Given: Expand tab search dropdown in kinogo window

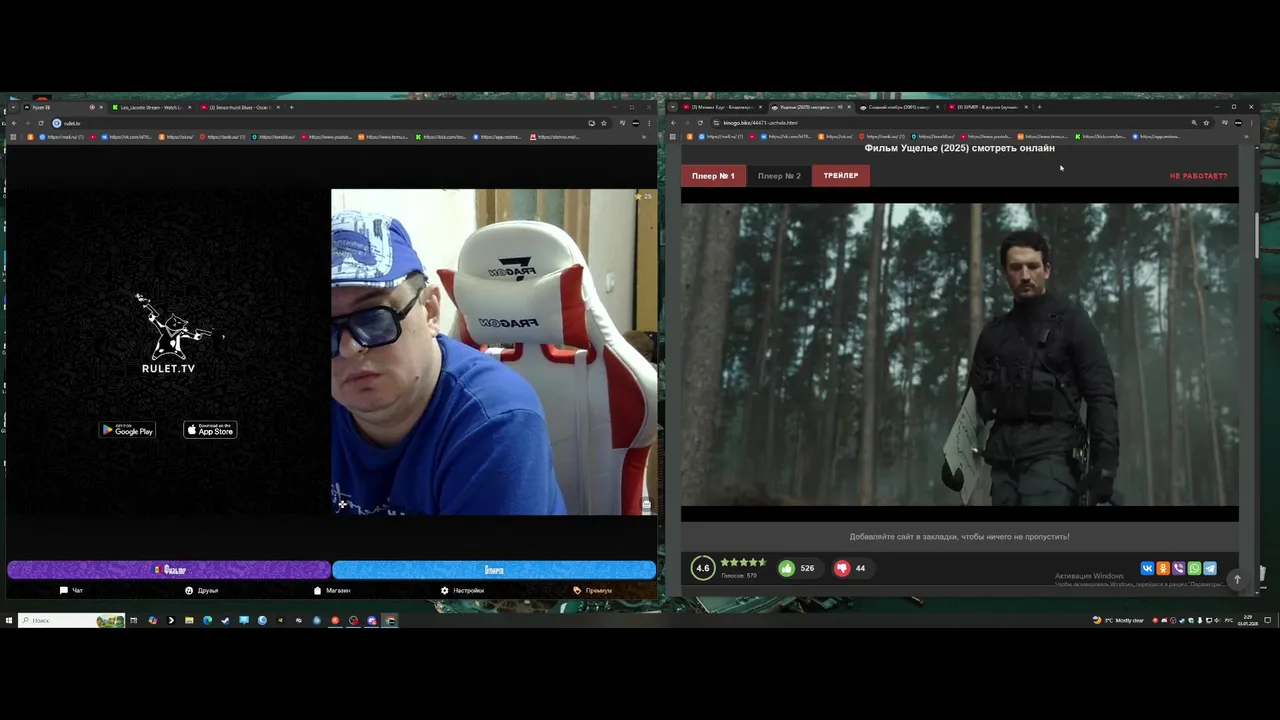Looking at the screenshot, I should tap(673, 107).
